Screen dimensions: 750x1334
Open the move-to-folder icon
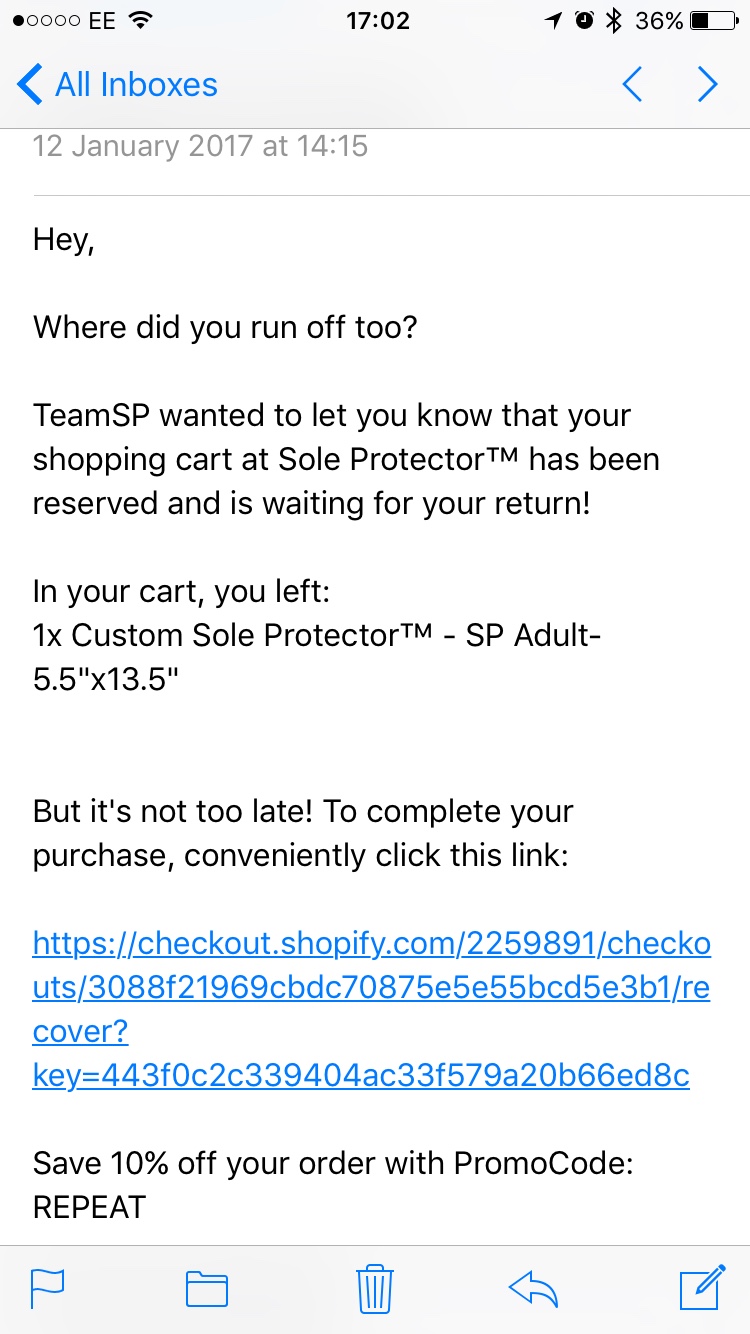pos(207,1289)
